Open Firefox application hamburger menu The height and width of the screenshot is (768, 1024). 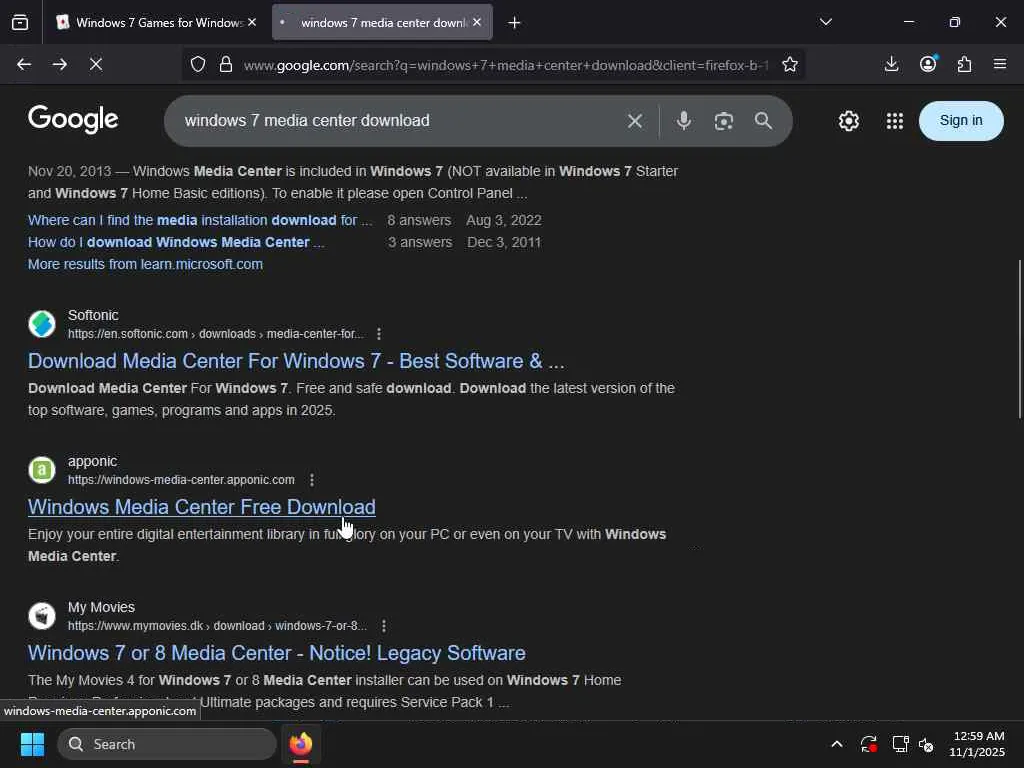coord(999,64)
